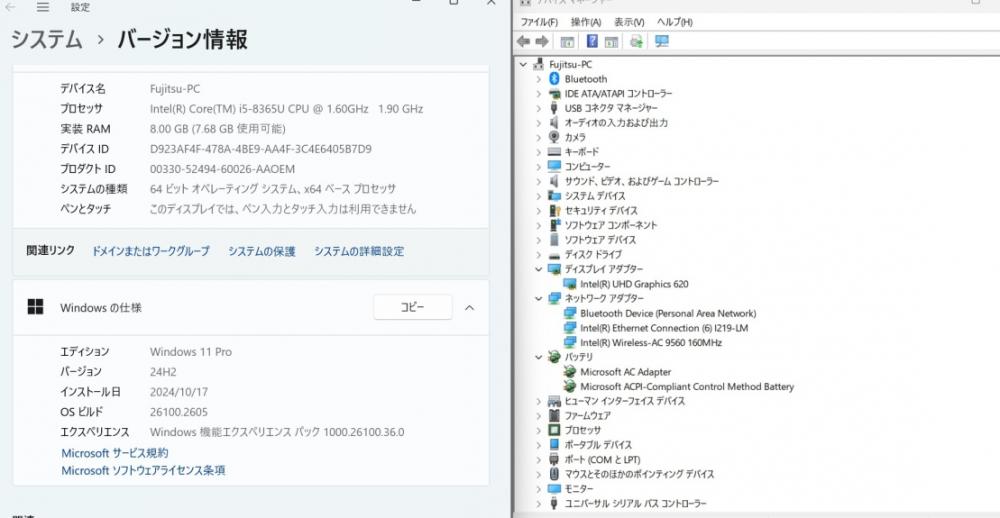The width and height of the screenshot is (1000, 518).
Task: Select the ソフトウェア コンポーネント tree row
Action: (x=610, y=225)
